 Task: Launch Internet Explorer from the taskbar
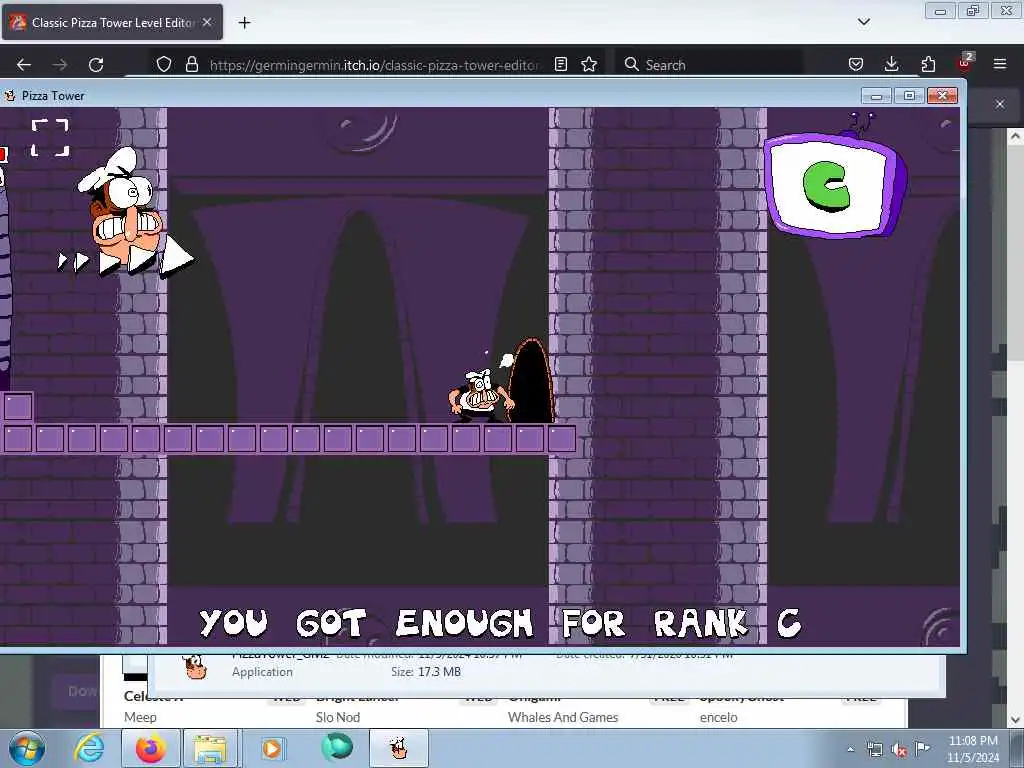[89, 748]
